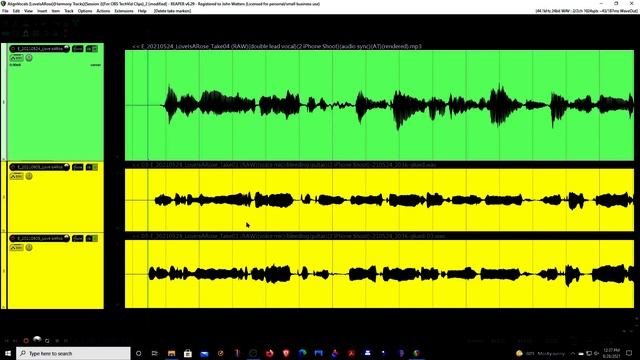Click the volume knob on the second track
The width and height of the screenshot is (640, 360).
pos(67,167)
